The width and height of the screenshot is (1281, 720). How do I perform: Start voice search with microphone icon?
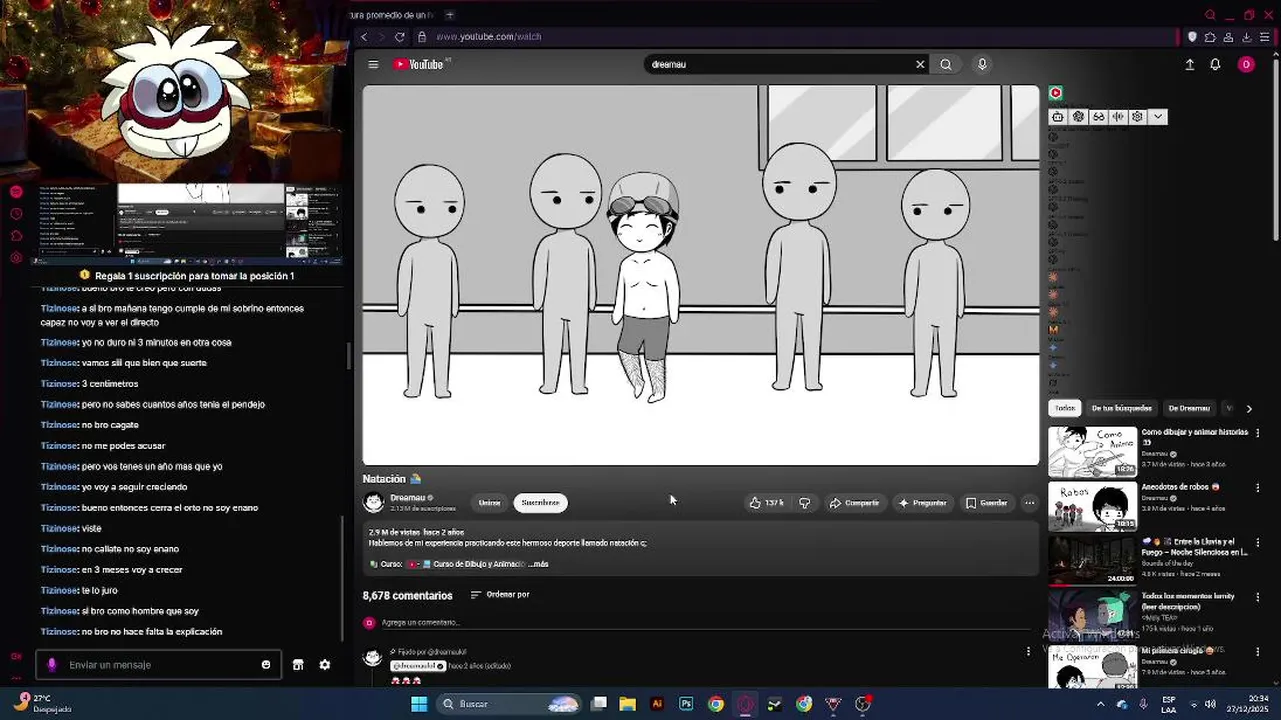[982, 64]
